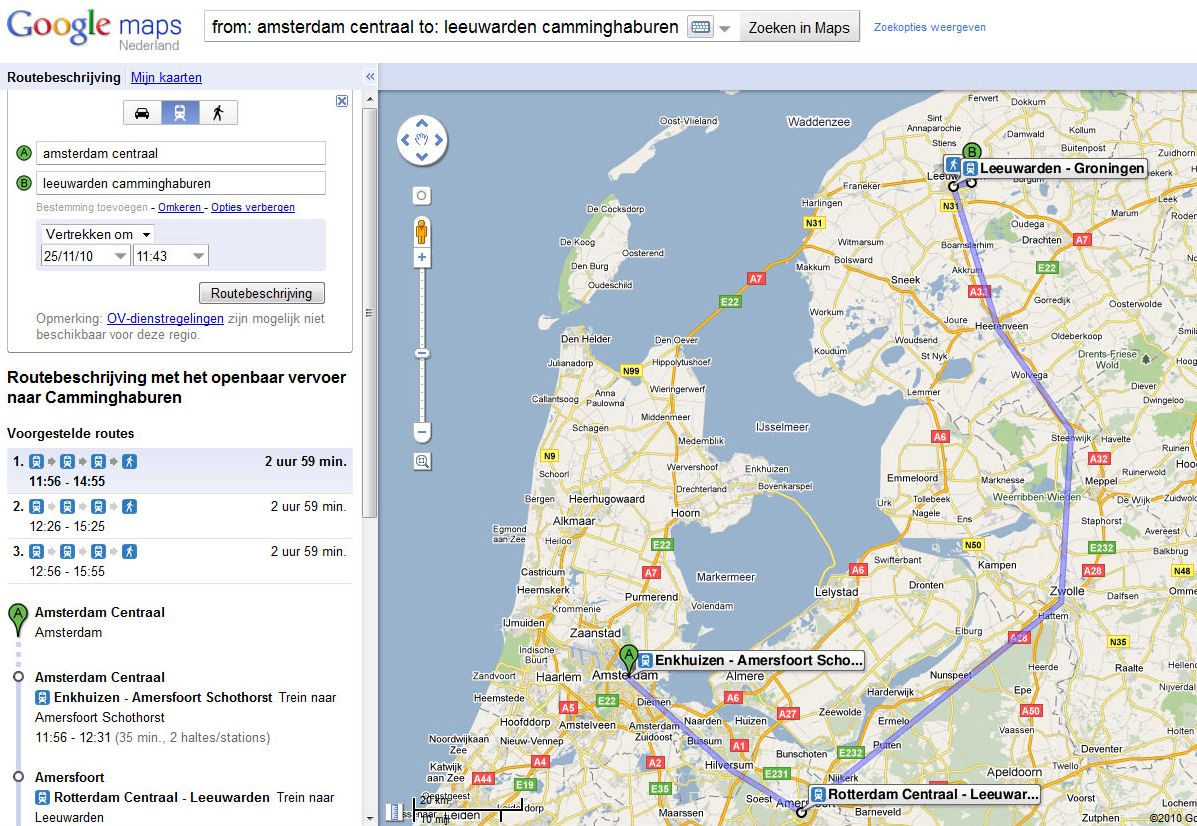The image size is (1197, 826).
Task: Click Zwolle on the map
Action: point(1067,591)
